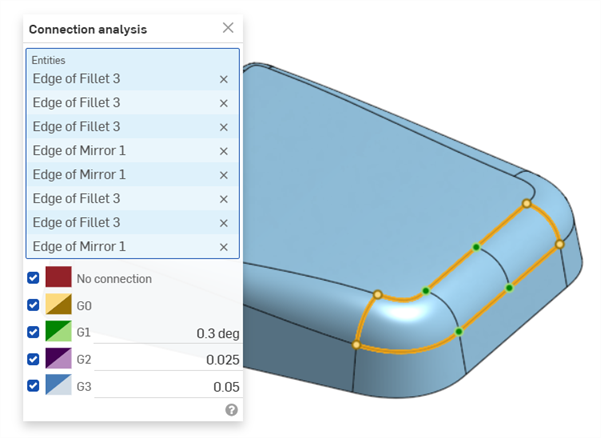Remove the second Edge of Fillet 3 entry
The width and height of the screenshot is (601, 438).
tap(223, 103)
